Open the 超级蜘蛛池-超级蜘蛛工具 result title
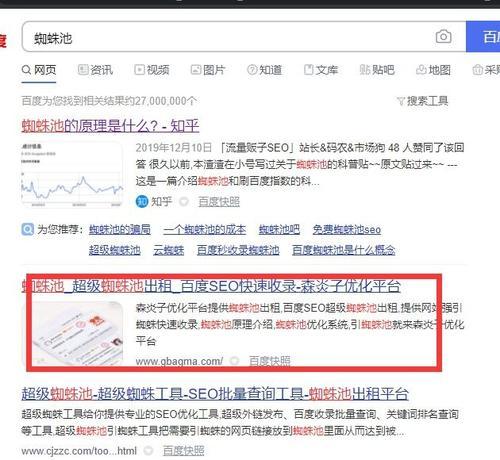The width and height of the screenshot is (500, 460). 215,394
